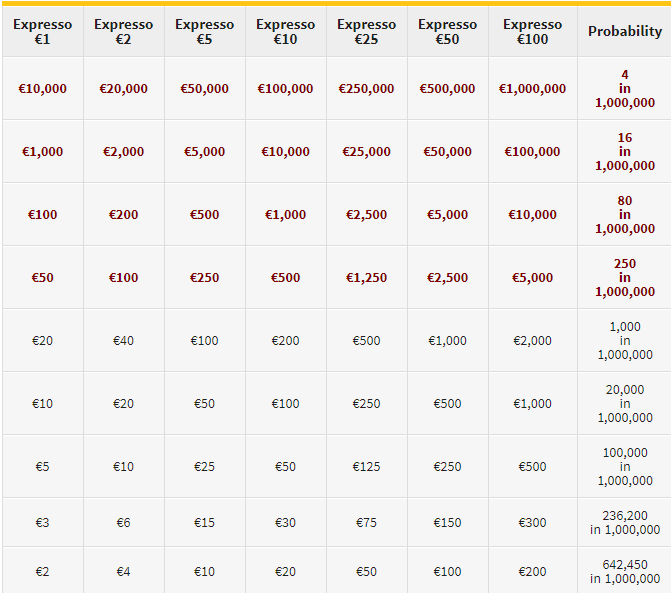Click the 4 in 1,000,000 probability cell
The height and width of the screenshot is (593, 671).
624,89
